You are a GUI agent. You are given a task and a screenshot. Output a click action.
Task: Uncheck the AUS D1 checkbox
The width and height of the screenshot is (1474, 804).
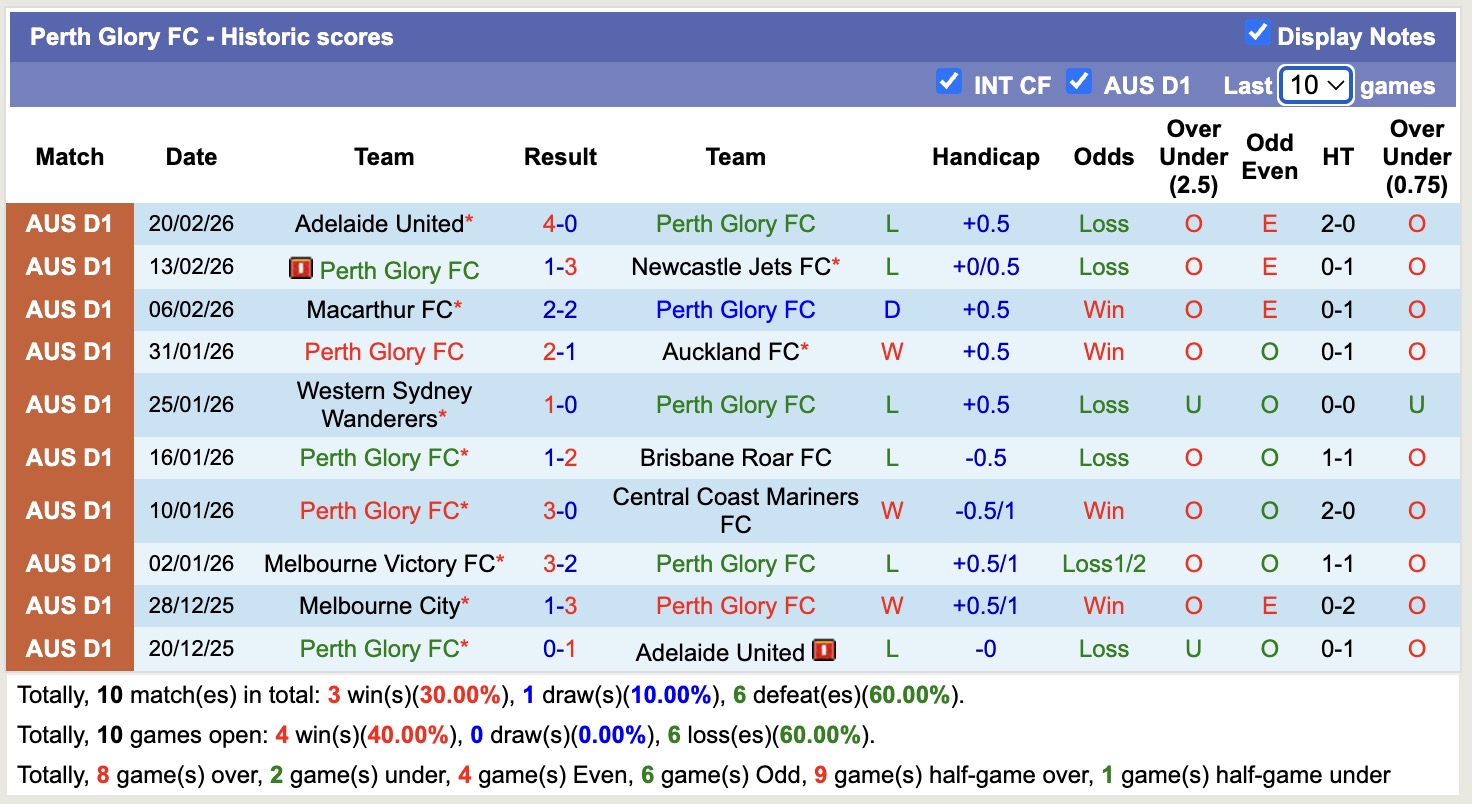click(x=1079, y=82)
